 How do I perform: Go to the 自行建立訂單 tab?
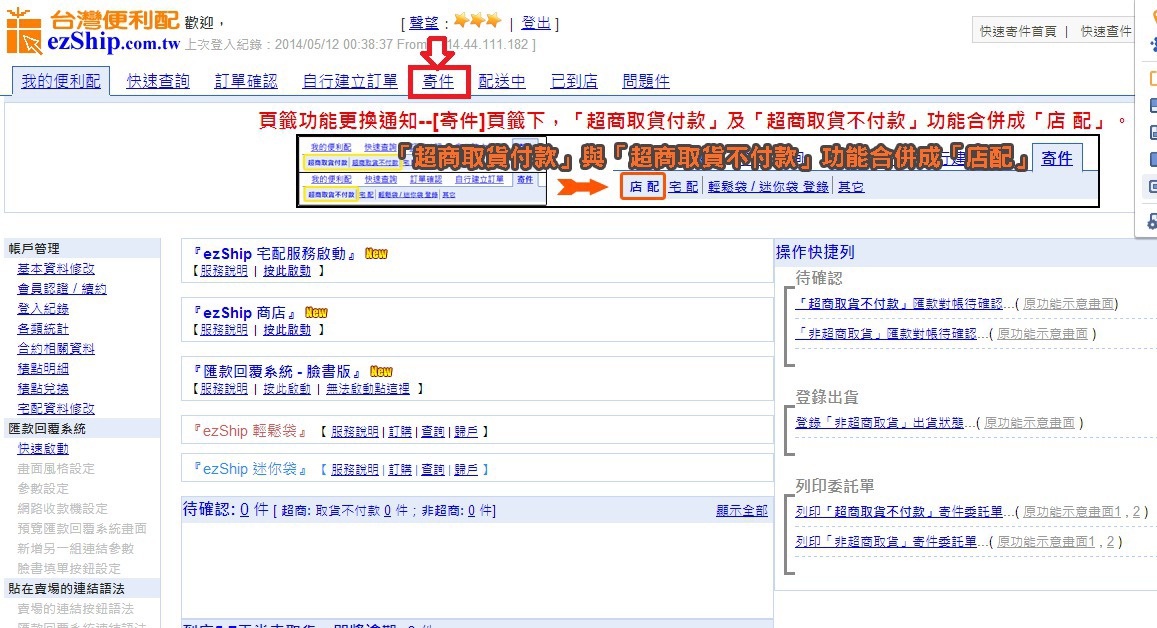[x=350, y=81]
